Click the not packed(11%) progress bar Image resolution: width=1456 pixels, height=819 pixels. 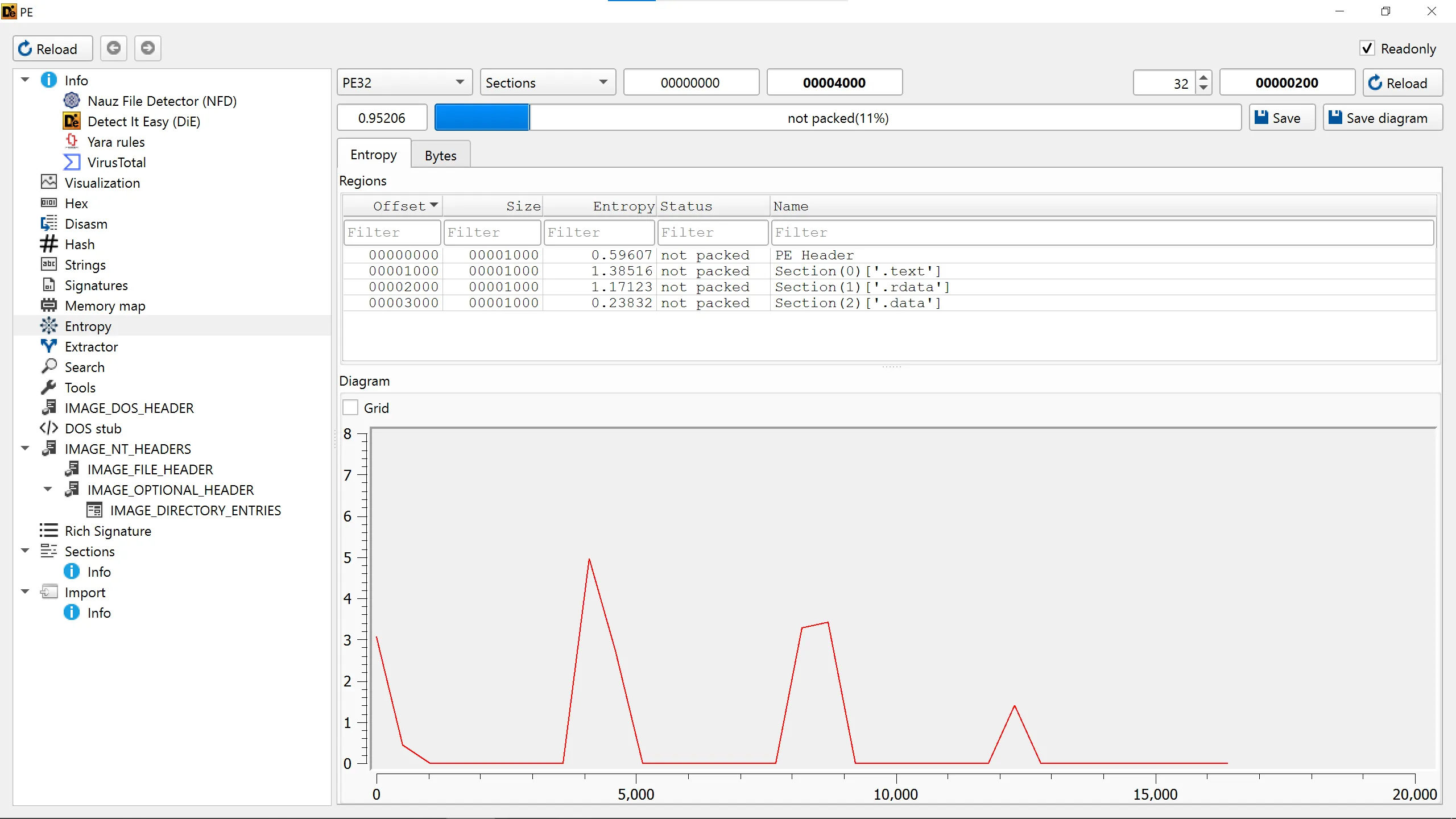point(837,118)
